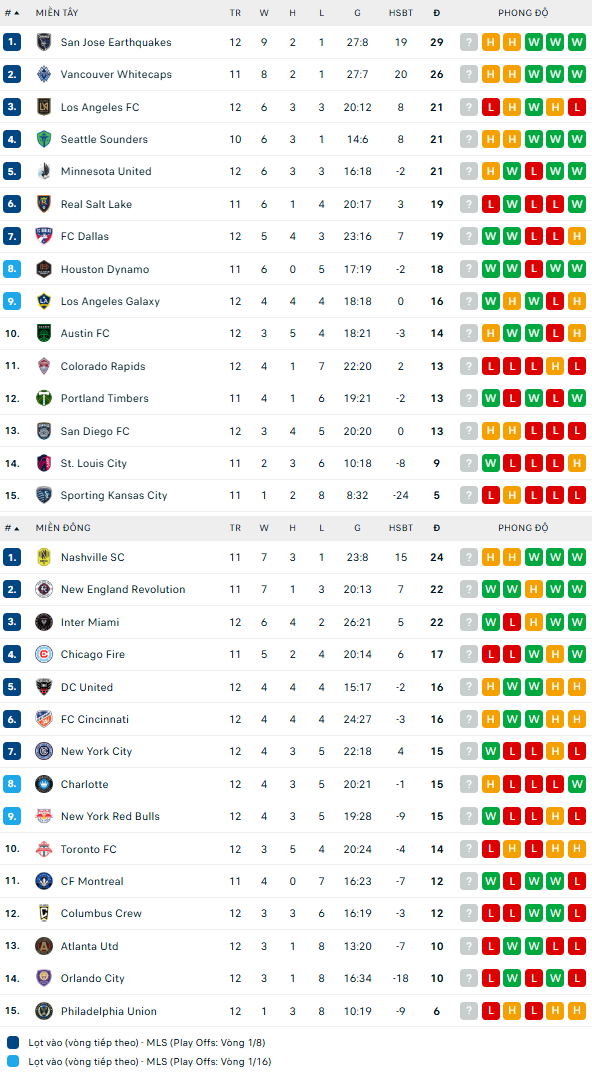The image size is (592, 1080).
Task: Open the Los Angeles FC crest icon
Action: [43, 107]
